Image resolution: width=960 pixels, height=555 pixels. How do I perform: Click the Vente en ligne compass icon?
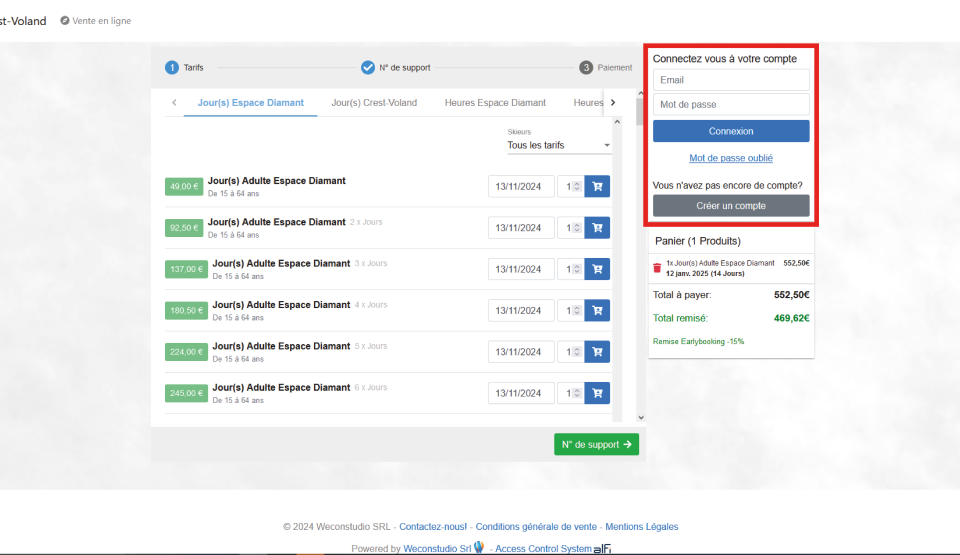pos(64,20)
